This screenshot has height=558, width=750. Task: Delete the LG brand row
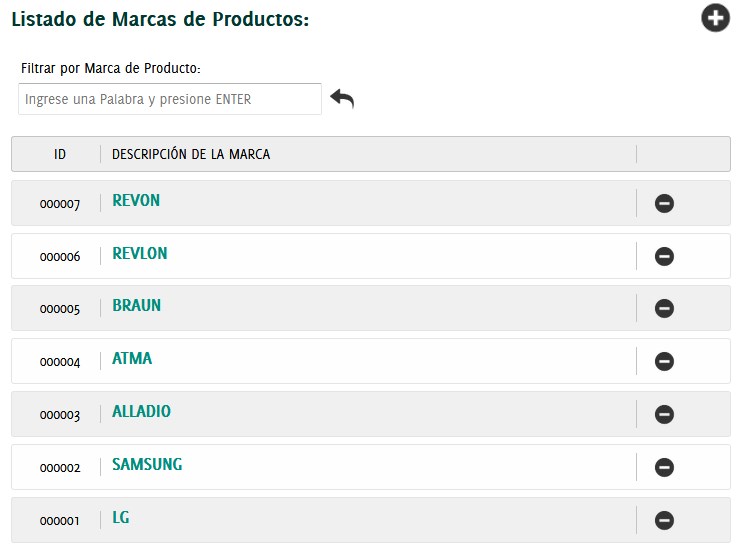664,520
